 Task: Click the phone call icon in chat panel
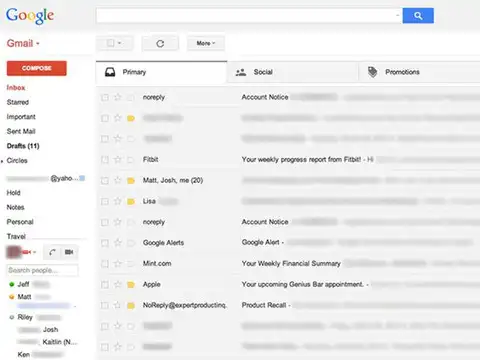coord(52,252)
